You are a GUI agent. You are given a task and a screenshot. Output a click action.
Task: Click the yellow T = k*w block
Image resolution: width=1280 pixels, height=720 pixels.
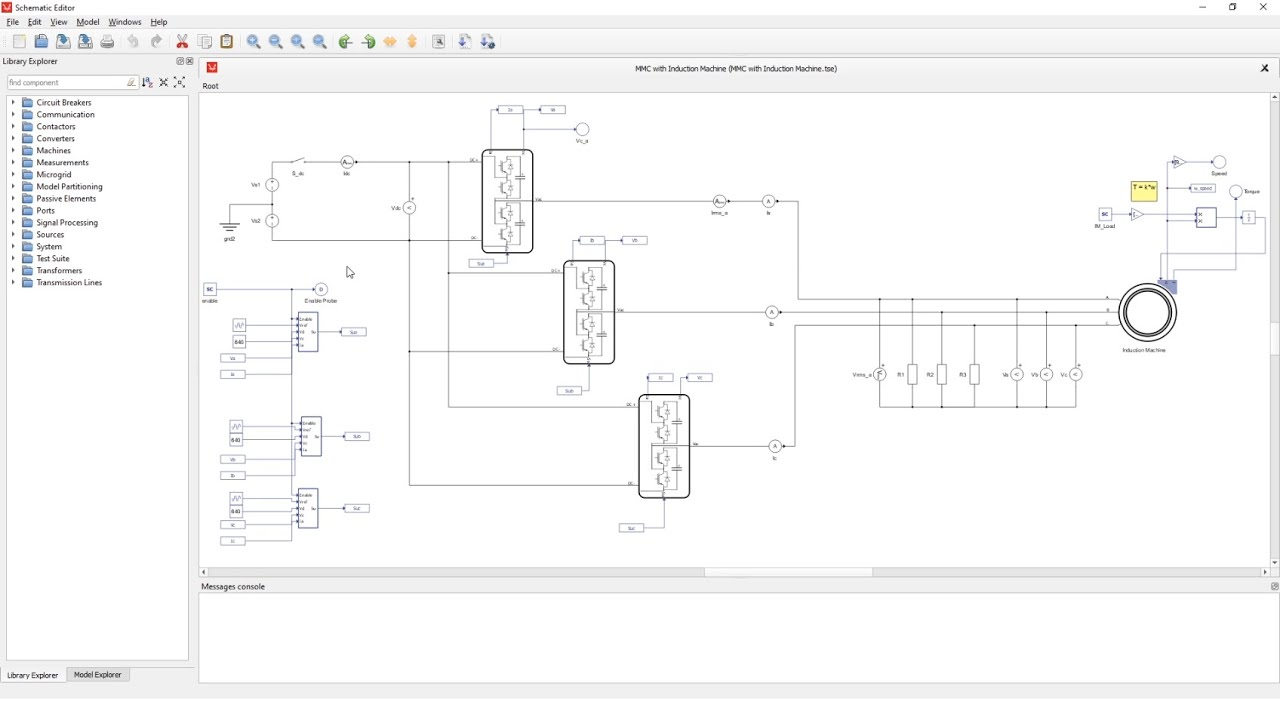pyautogui.click(x=1144, y=191)
